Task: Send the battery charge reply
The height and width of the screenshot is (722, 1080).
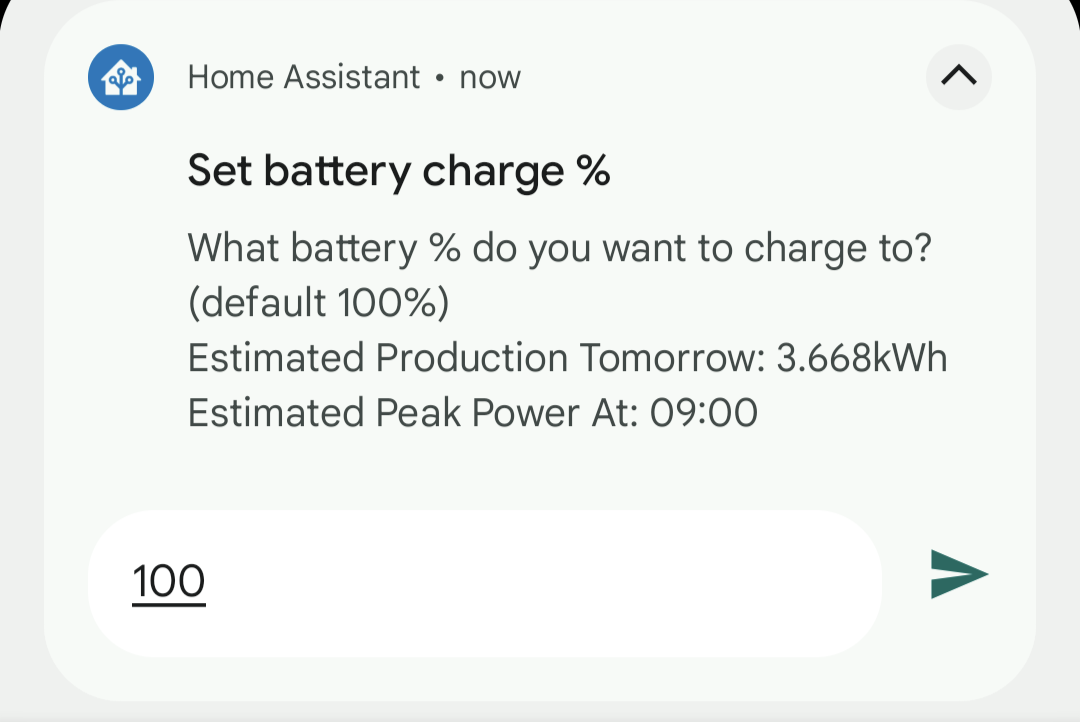Action: [x=958, y=574]
